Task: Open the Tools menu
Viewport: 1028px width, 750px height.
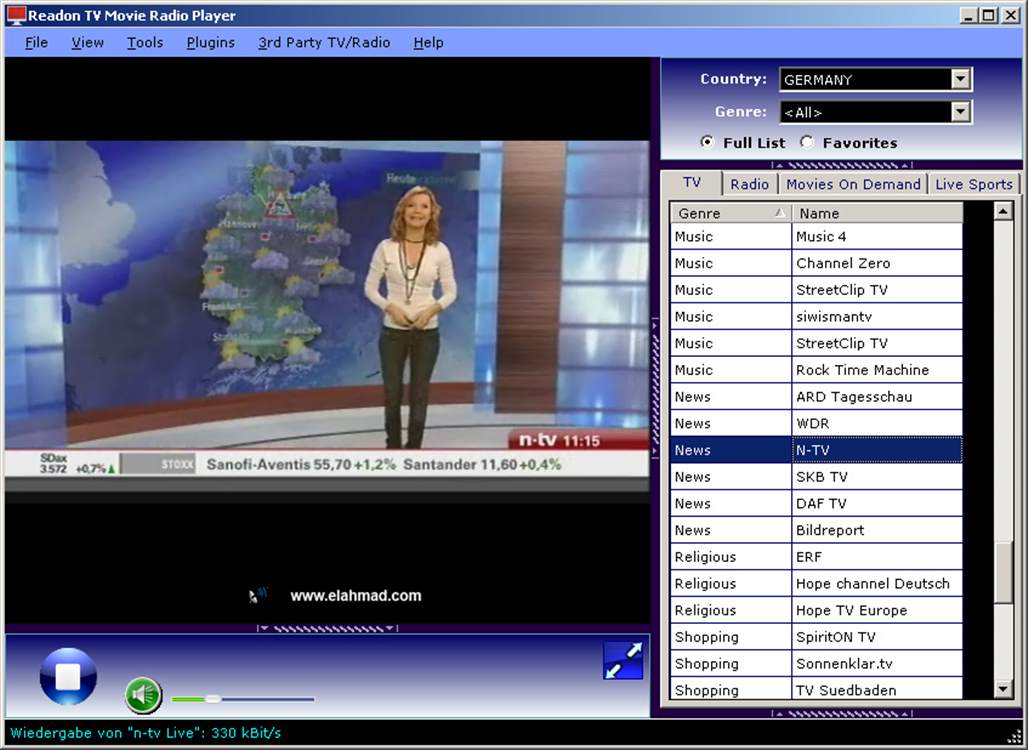Action: click(145, 43)
